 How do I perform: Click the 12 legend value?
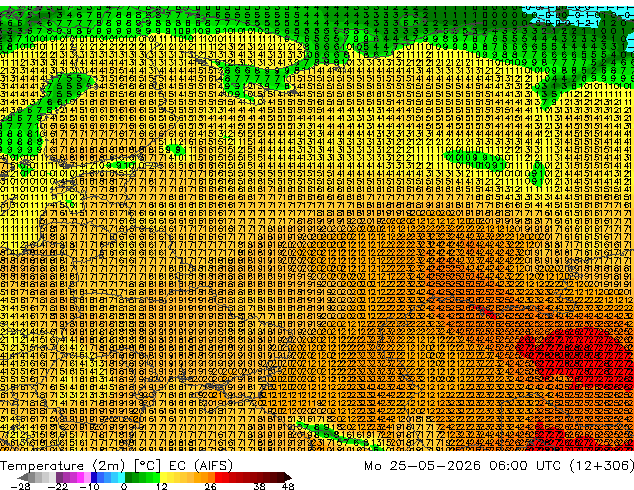tap(161, 486)
